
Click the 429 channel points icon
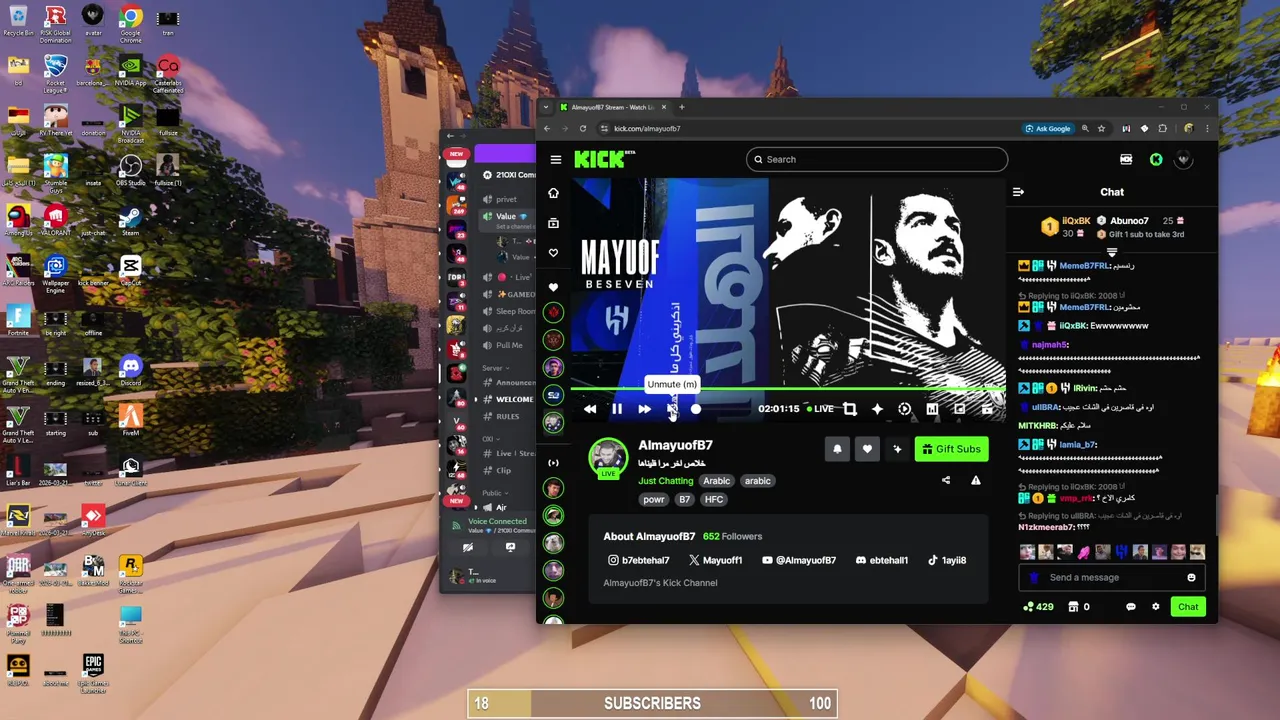[1038, 607]
